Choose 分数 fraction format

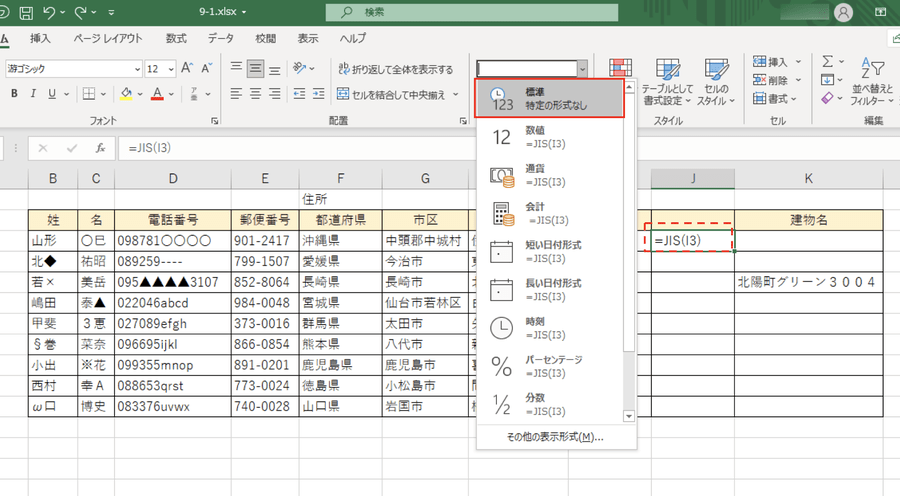(549, 405)
